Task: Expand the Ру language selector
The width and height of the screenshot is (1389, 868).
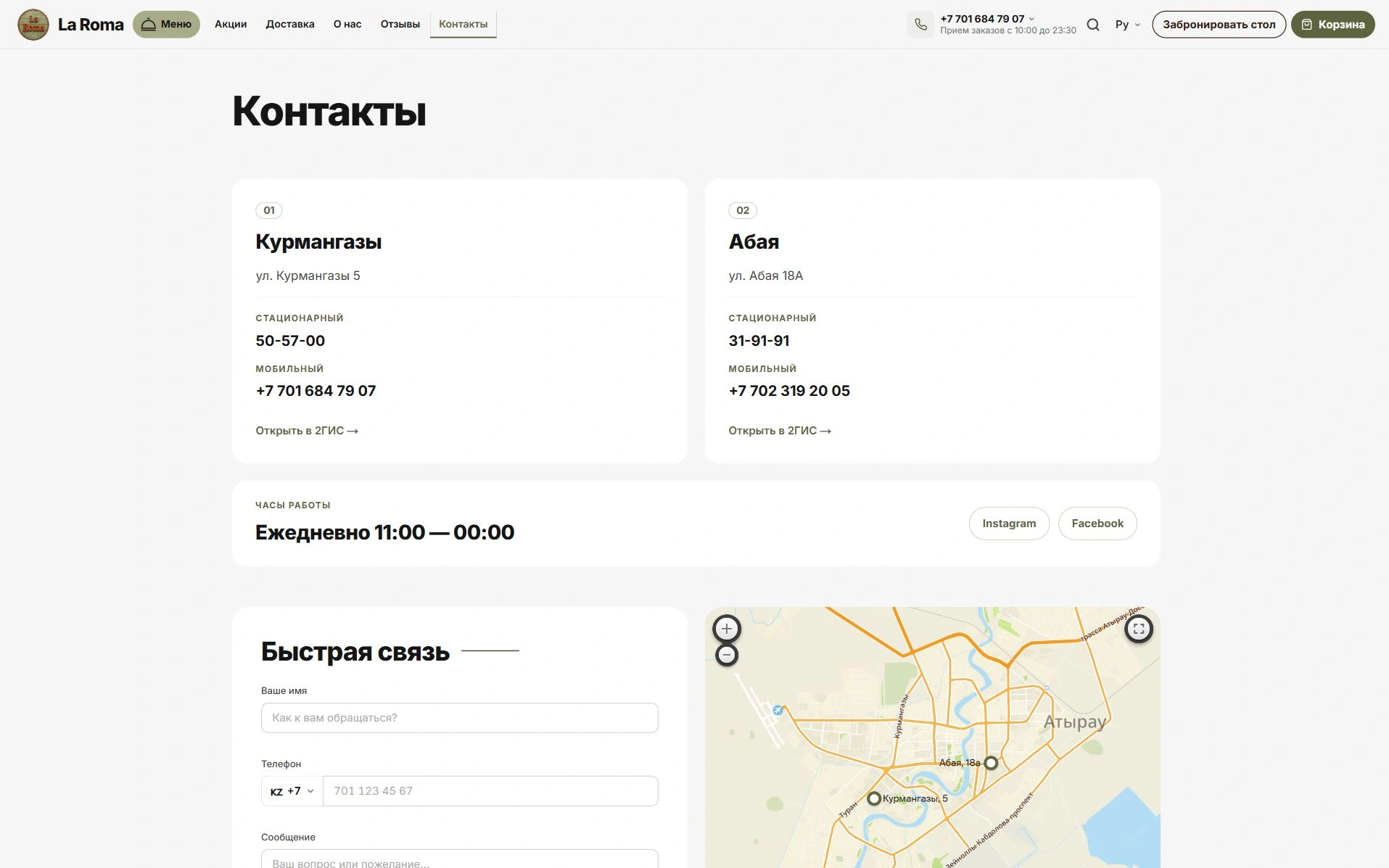Action: point(1127,25)
